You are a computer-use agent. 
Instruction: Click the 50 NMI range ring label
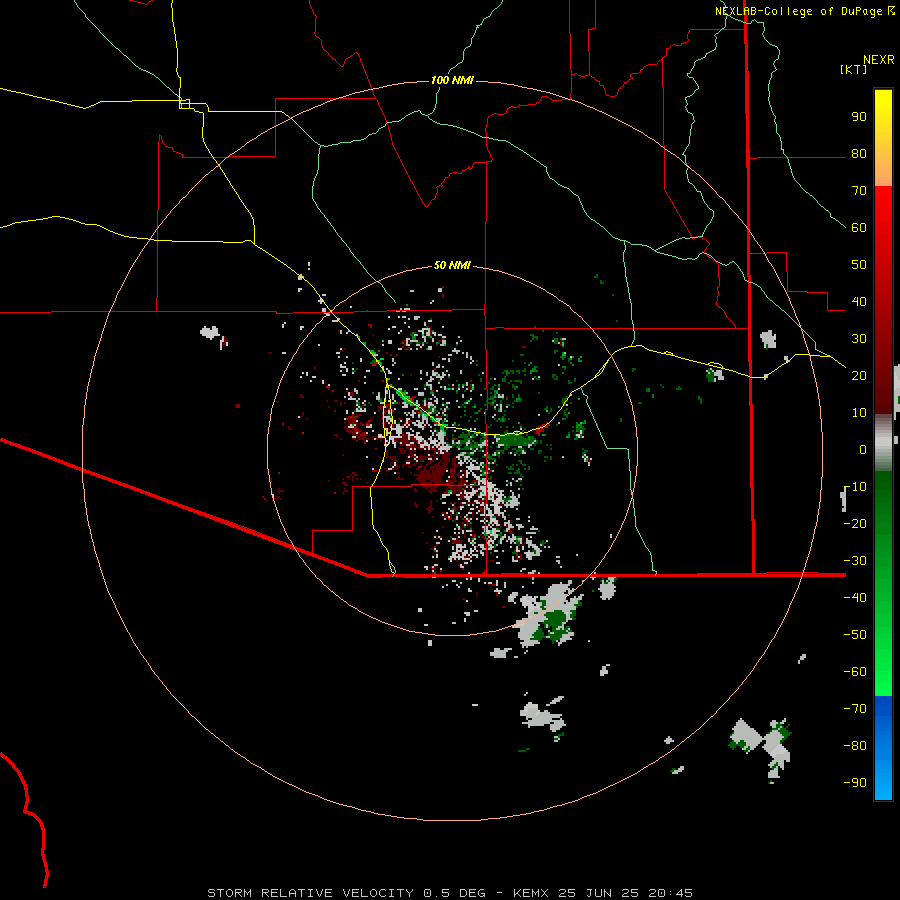point(452,265)
